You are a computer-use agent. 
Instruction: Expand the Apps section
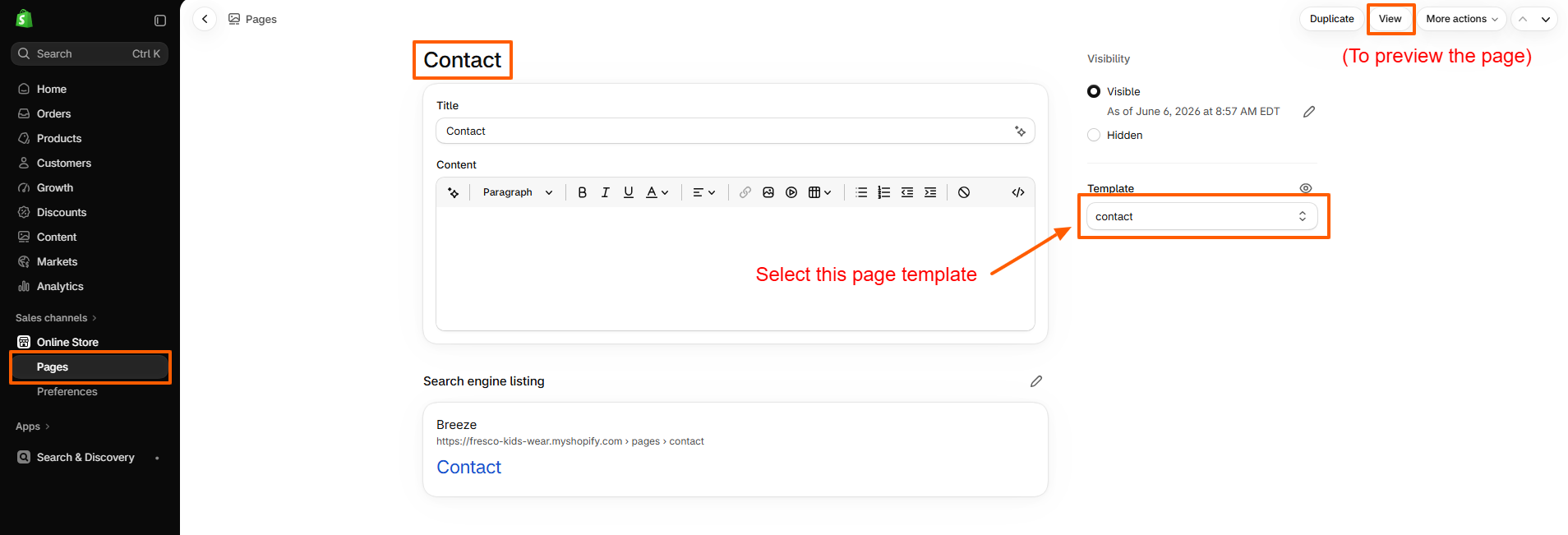(x=33, y=427)
